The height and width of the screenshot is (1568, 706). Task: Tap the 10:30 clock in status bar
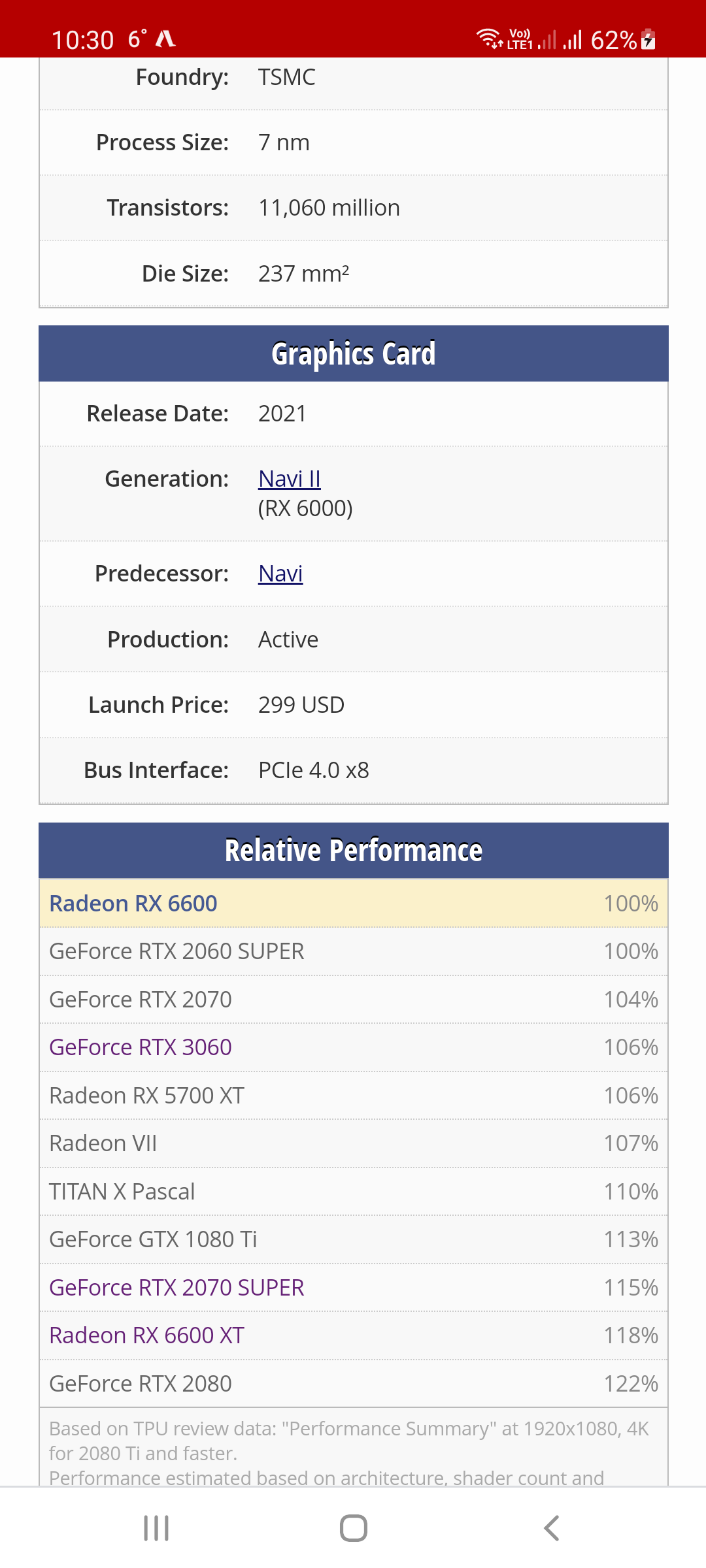(82, 40)
